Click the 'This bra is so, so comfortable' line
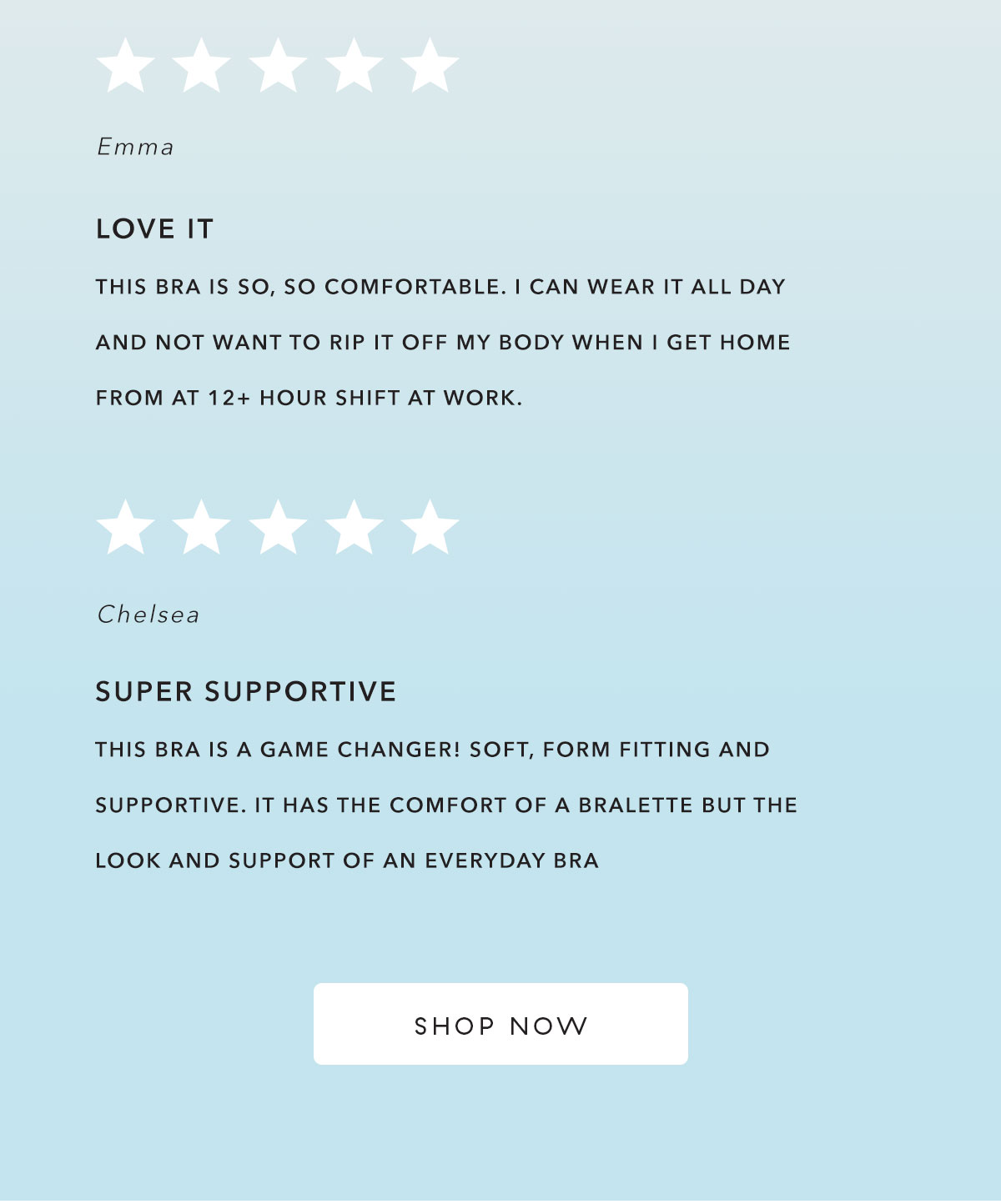Screen dimensions: 1001x1204 click(440, 287)
